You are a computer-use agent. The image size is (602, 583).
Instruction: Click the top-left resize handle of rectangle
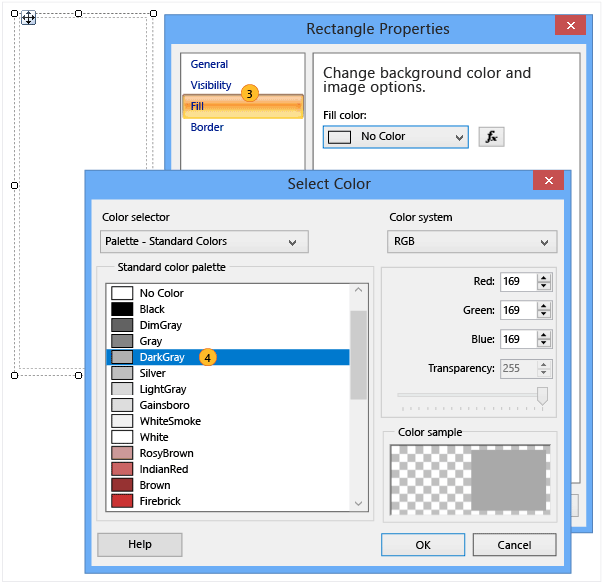[x=15, y=13]
